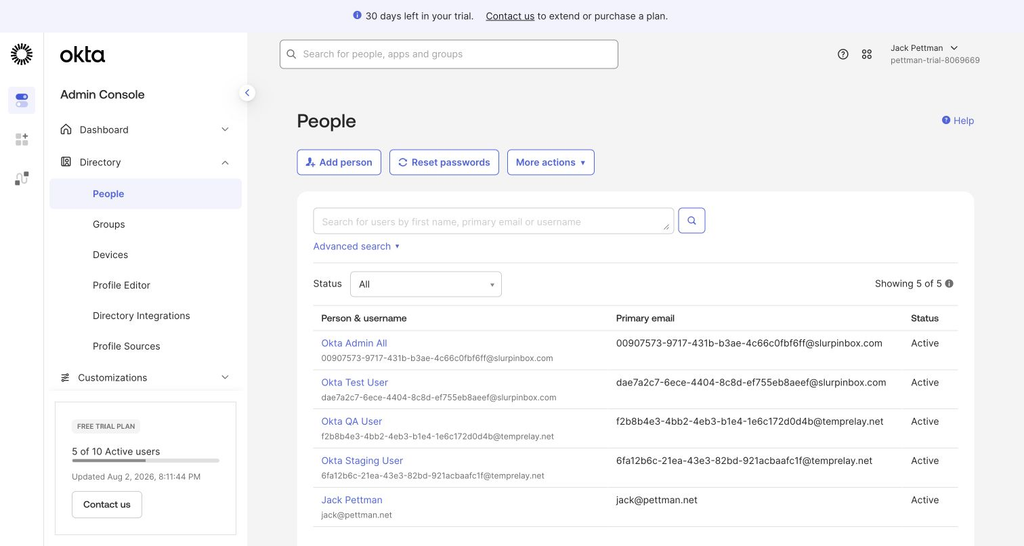1024x546 pixels.
Task: Open the apps-plus icon in left rail
Action: pos(22,139)
